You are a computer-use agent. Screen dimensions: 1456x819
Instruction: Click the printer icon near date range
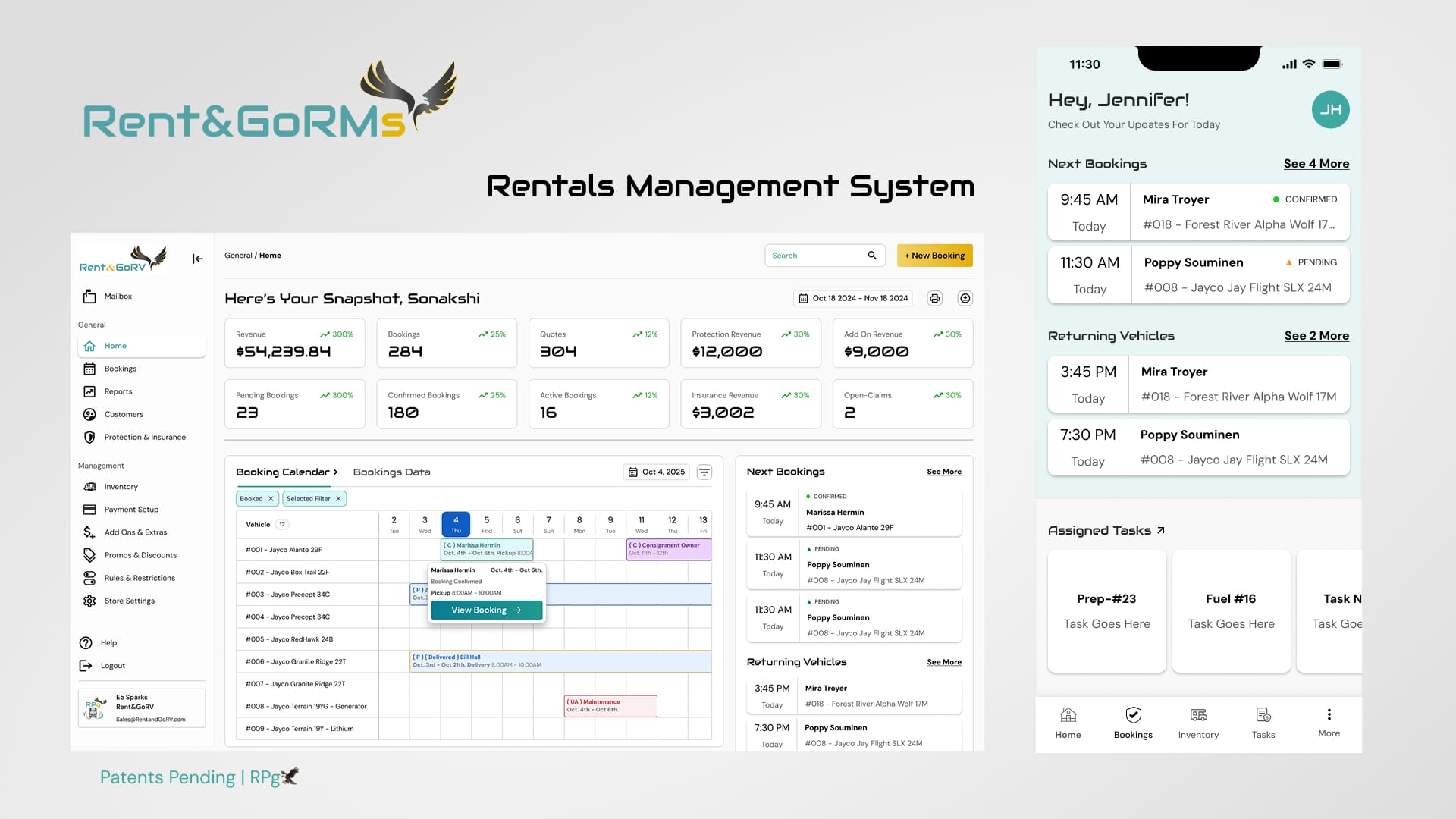(x=934, y=298)
